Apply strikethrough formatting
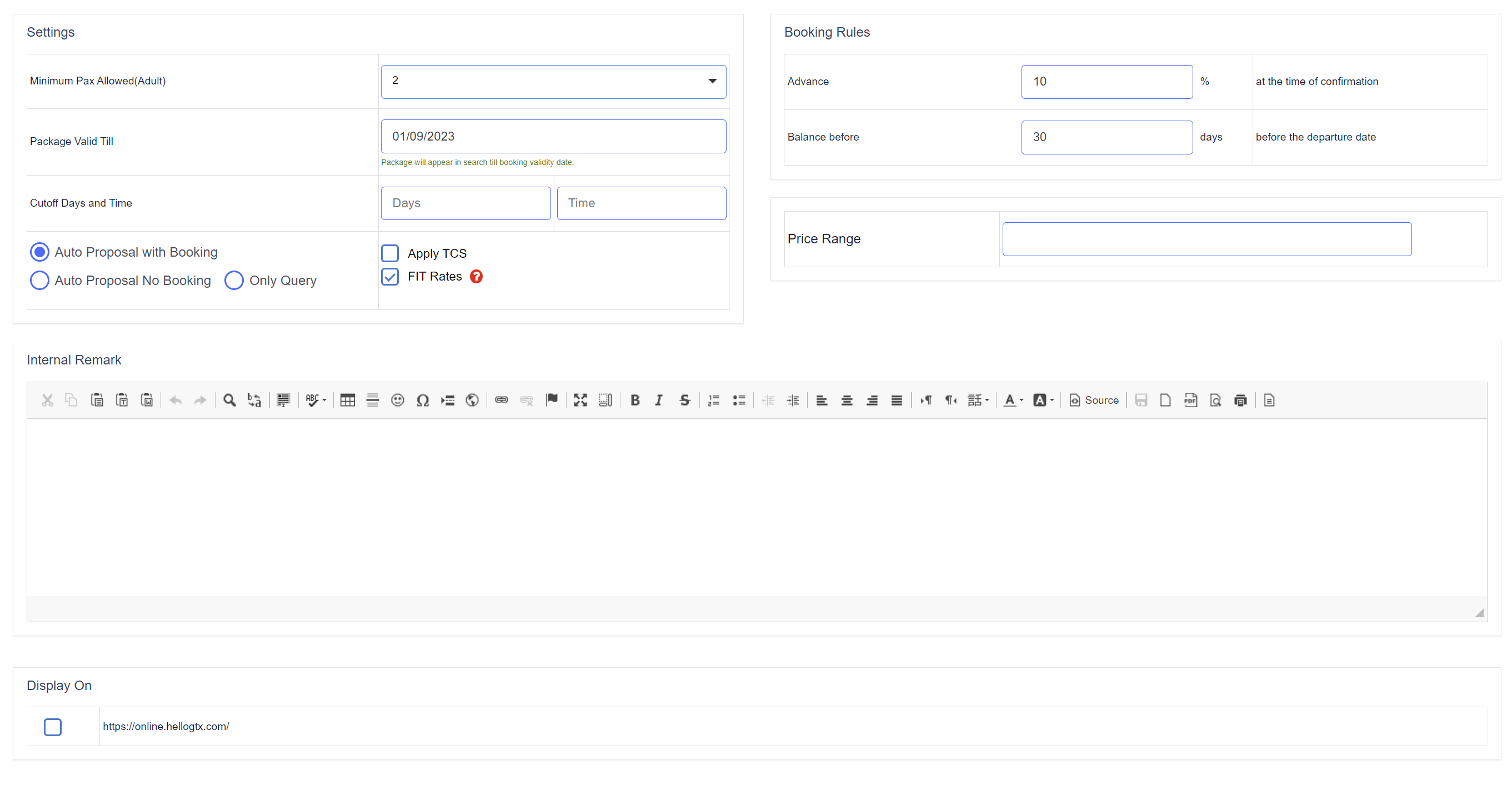The height and width of the screenshot is (800, 1512). (684, 401)
